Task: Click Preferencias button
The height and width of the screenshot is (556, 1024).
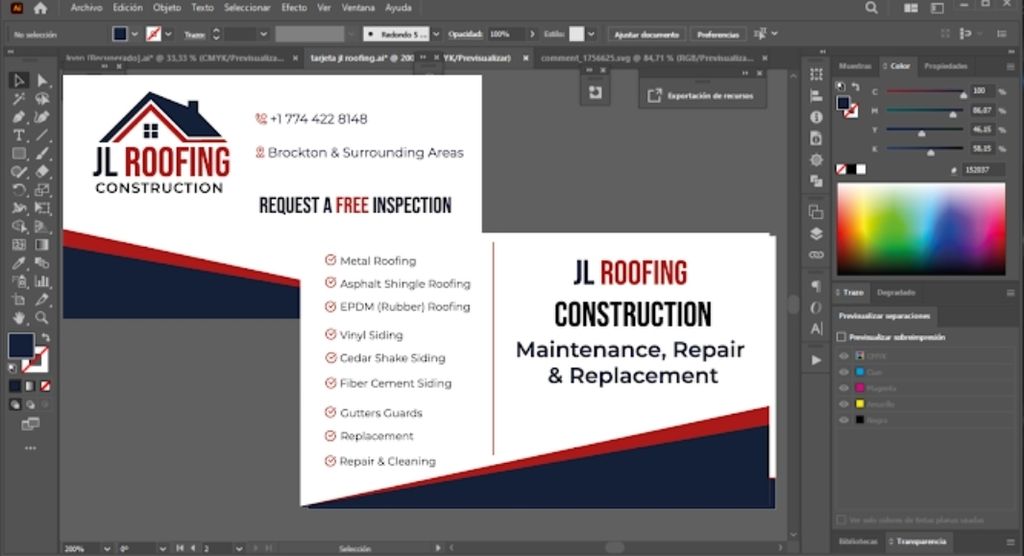Action: coord(718,34)
